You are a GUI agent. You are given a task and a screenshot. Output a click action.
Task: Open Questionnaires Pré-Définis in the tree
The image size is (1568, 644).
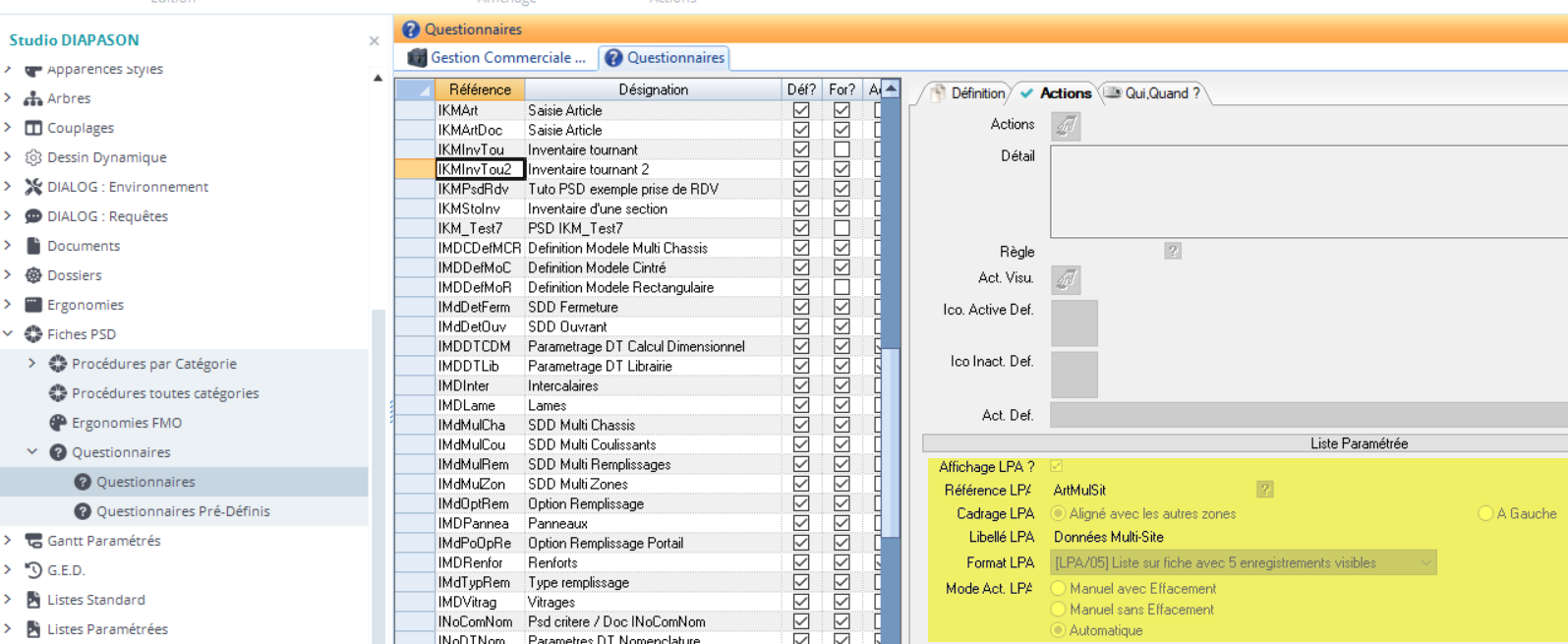183,511
